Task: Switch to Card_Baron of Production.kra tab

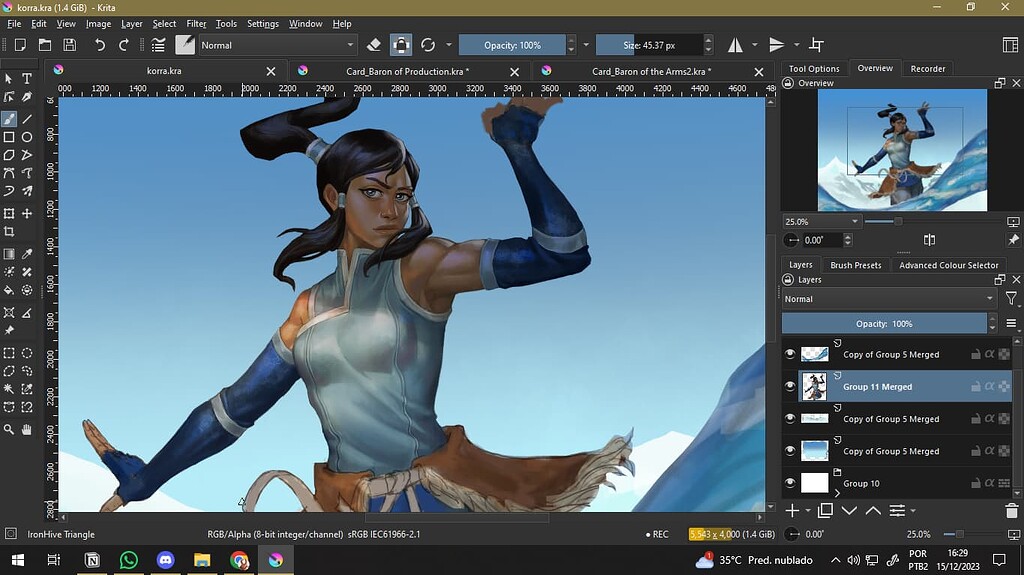Action: [407, 71]
